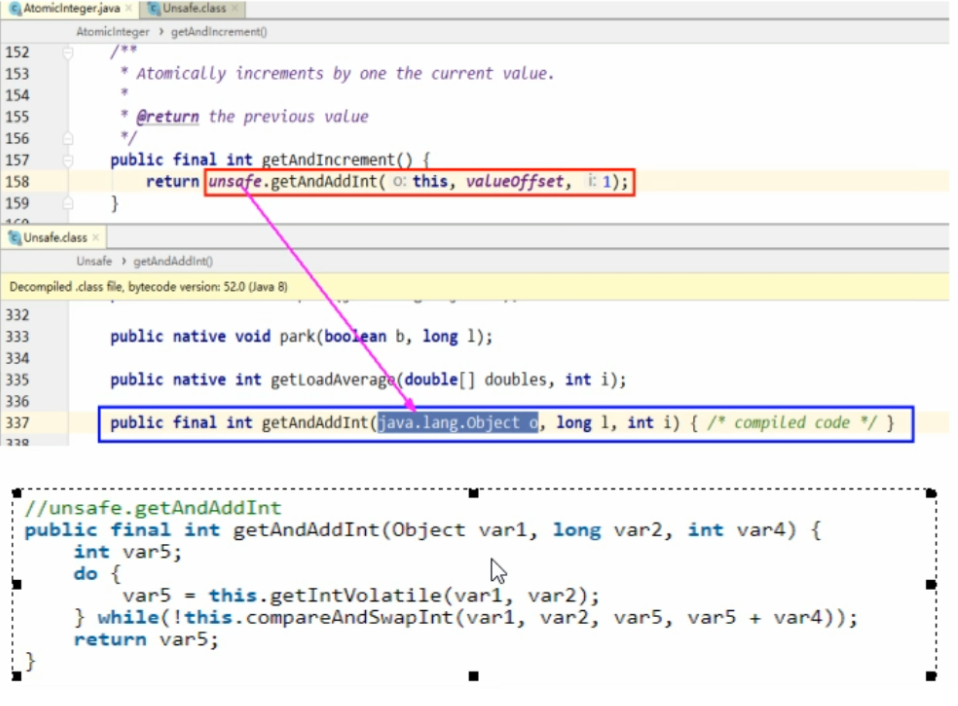The width and height of the screenshot is (958, 706).
Task: Click getIntVolatile call in the snippet
Action: click(x=356, y=595)
